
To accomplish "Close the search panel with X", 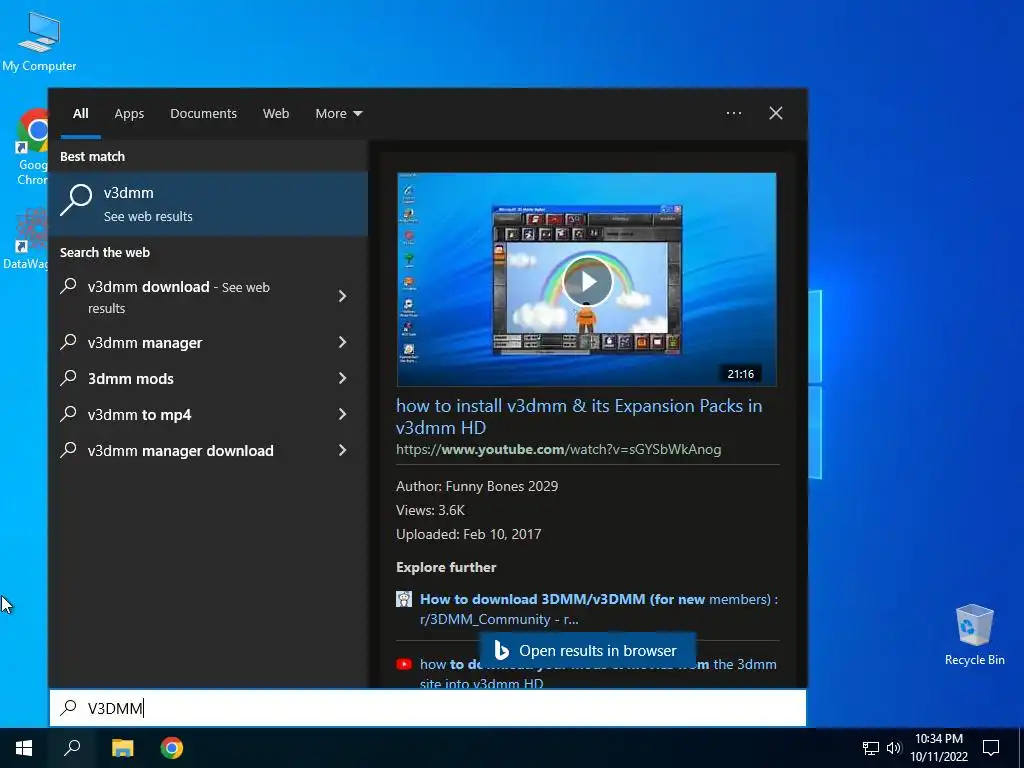I will [x=775, y=113].
